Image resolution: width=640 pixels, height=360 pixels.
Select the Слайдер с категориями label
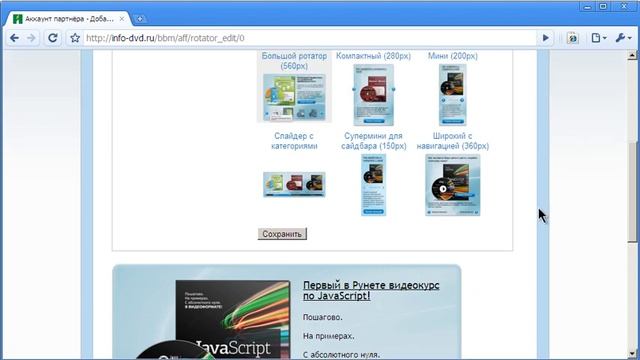294,141
